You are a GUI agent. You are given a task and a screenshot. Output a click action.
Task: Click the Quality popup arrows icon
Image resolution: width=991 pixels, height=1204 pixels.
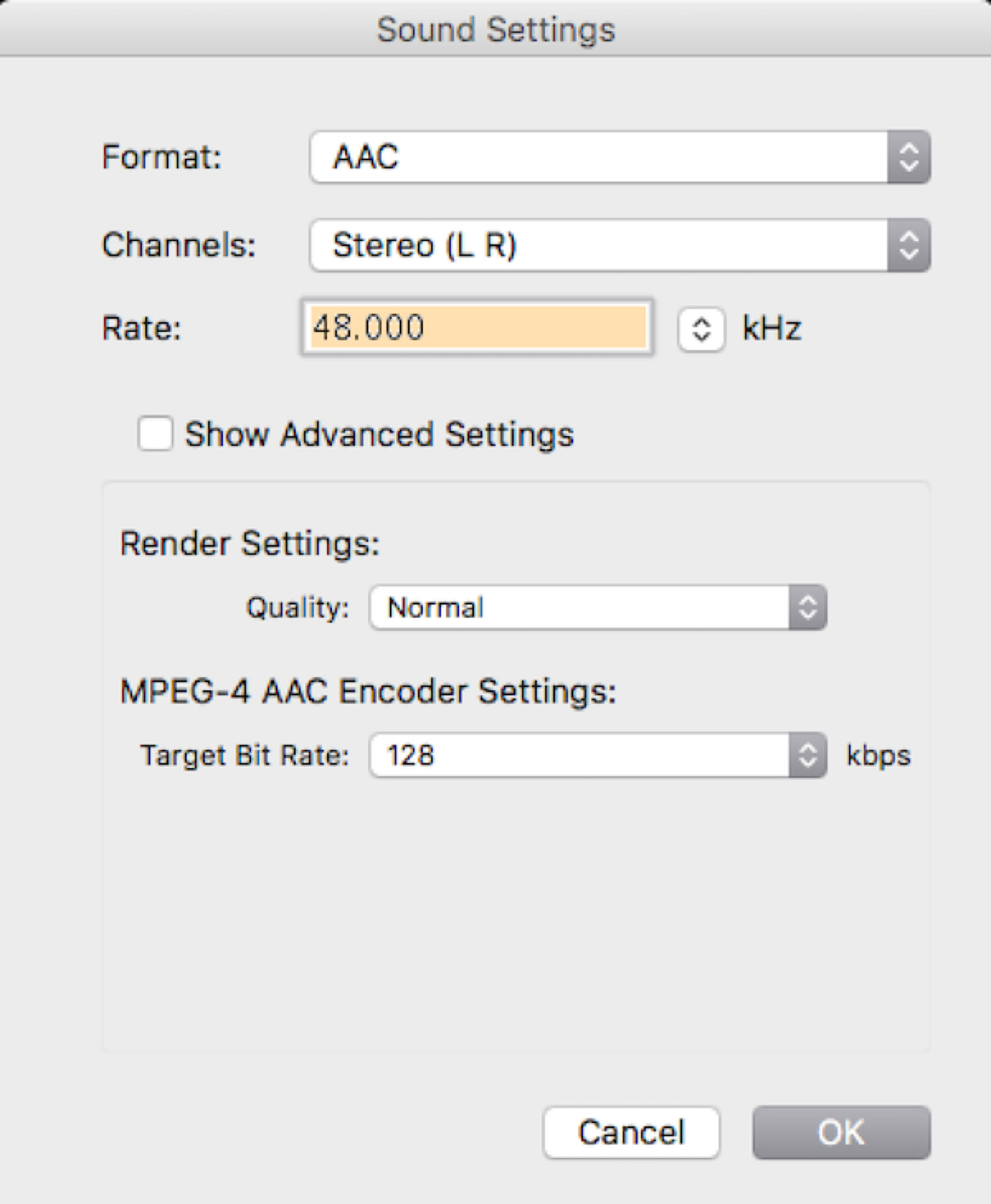807,607
